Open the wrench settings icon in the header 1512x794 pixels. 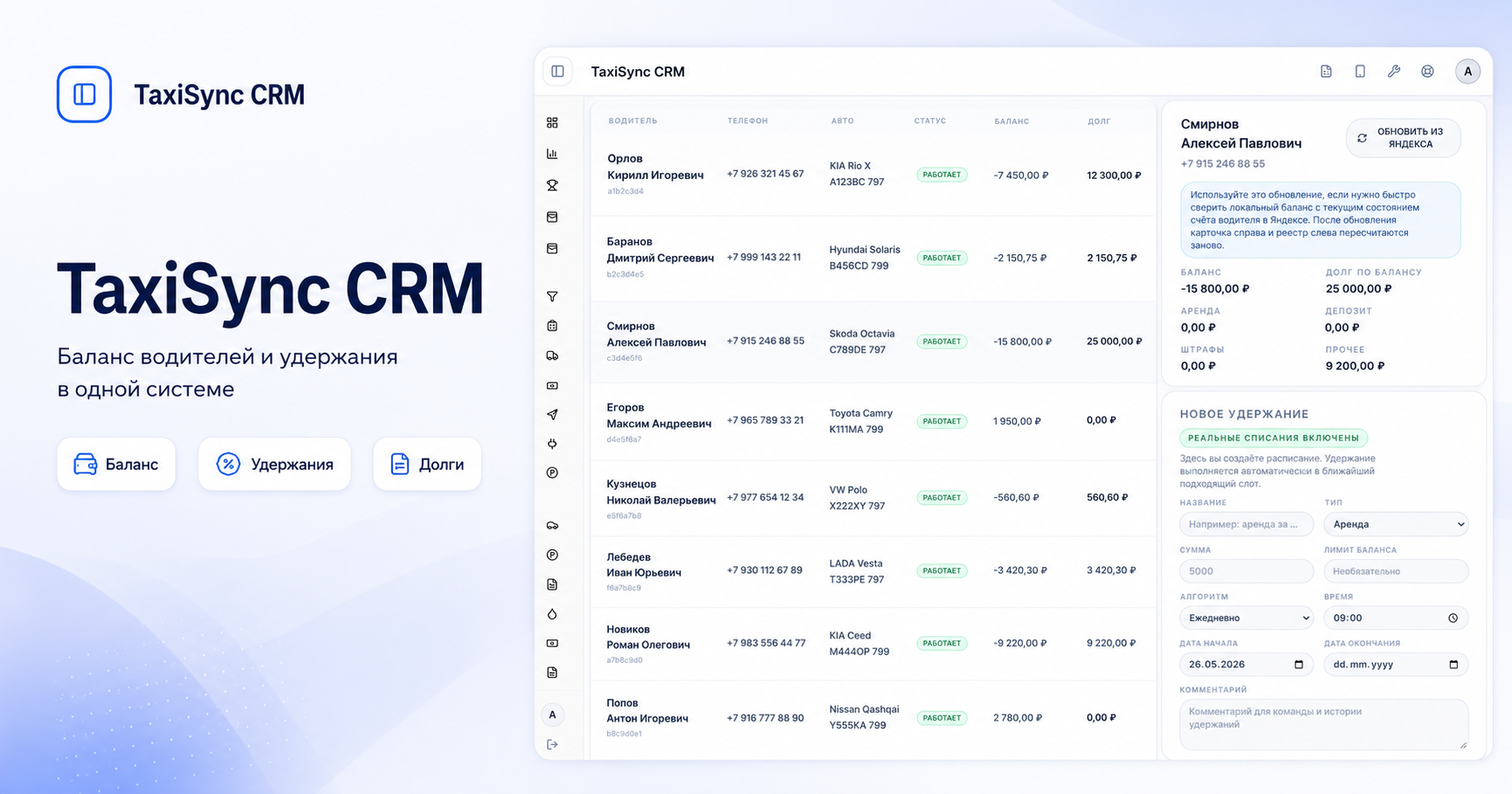(1394, 72)
